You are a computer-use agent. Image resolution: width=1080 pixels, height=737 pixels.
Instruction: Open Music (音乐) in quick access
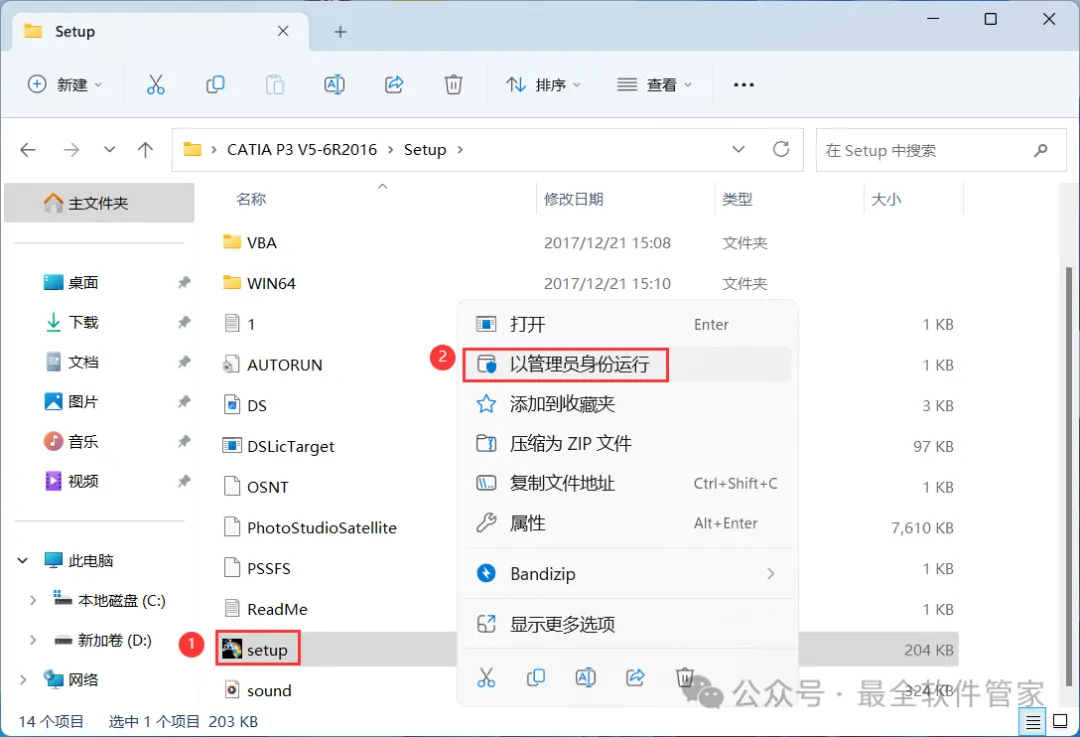pos(83,442)
